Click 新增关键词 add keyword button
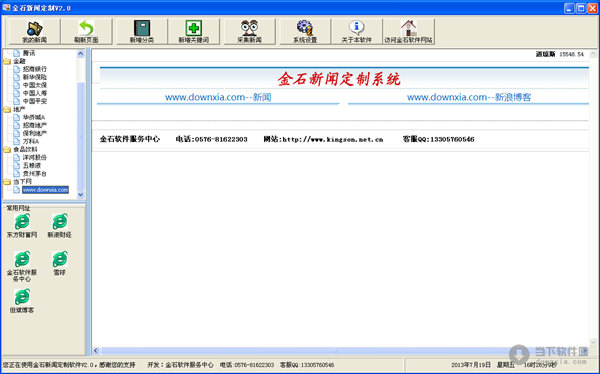The image size is (600, 374). (x=194, y=31)
